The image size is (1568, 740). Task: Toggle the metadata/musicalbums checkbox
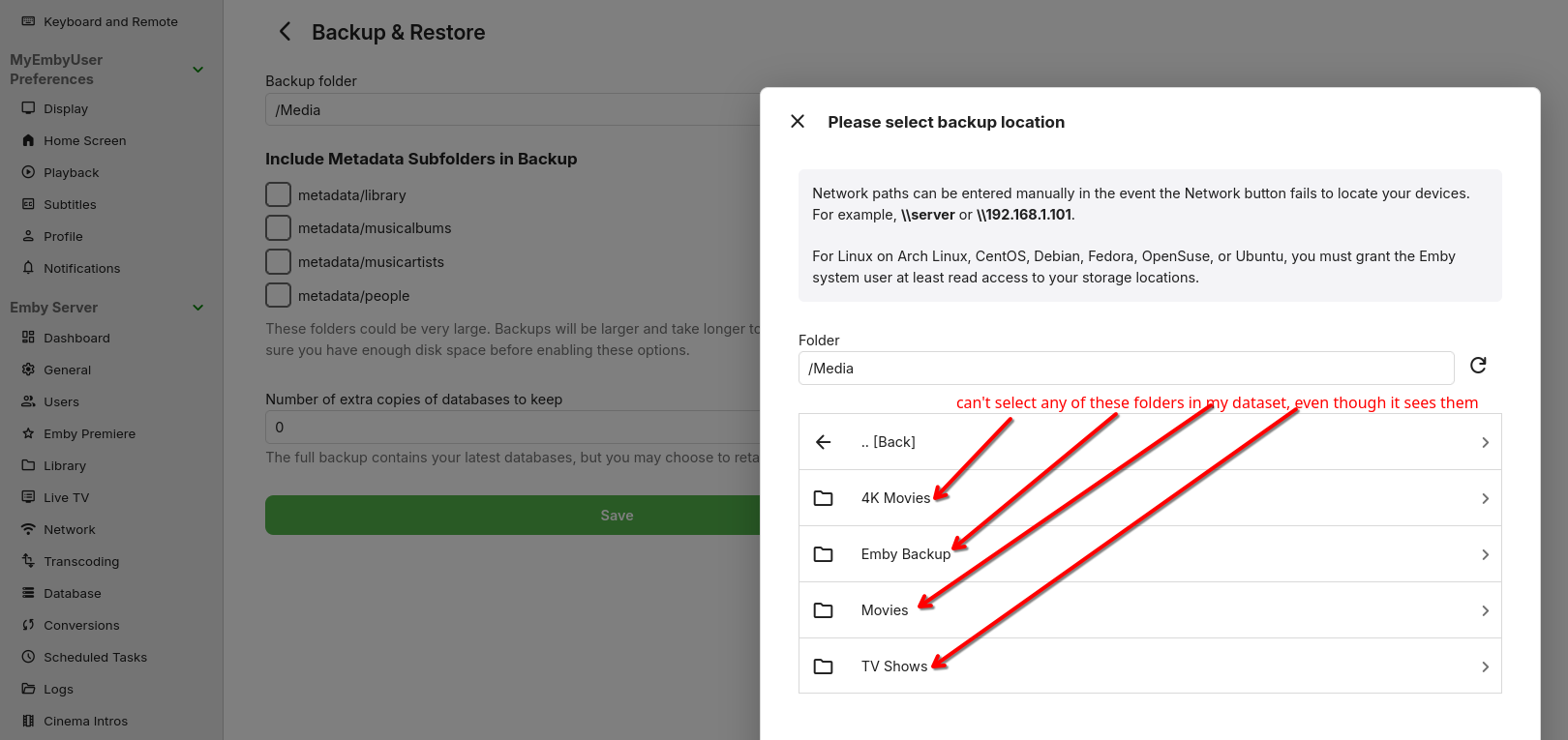pyautogui.click(x=278, y=228)
